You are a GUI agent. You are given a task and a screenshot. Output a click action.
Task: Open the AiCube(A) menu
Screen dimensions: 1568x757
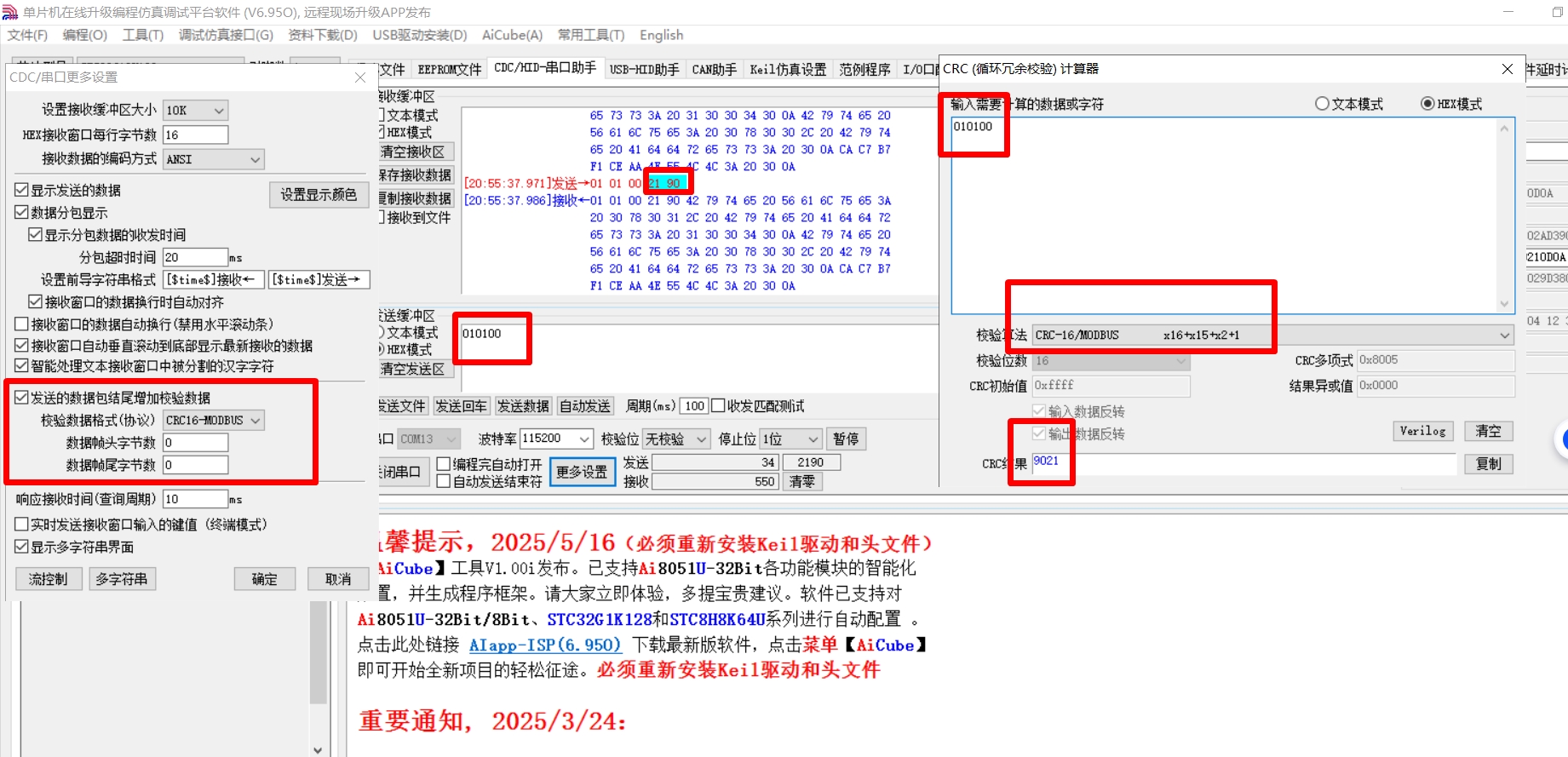pos(512,35)
